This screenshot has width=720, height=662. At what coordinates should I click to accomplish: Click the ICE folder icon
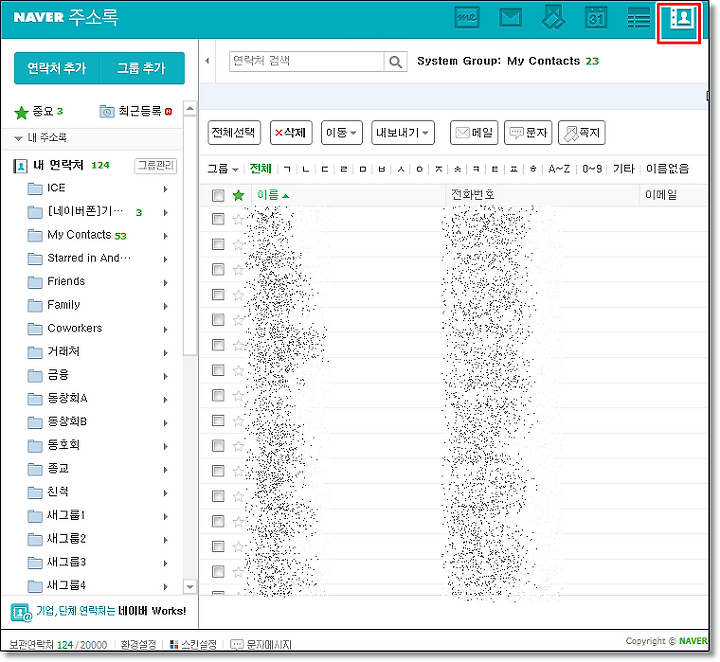coord(35,189)
